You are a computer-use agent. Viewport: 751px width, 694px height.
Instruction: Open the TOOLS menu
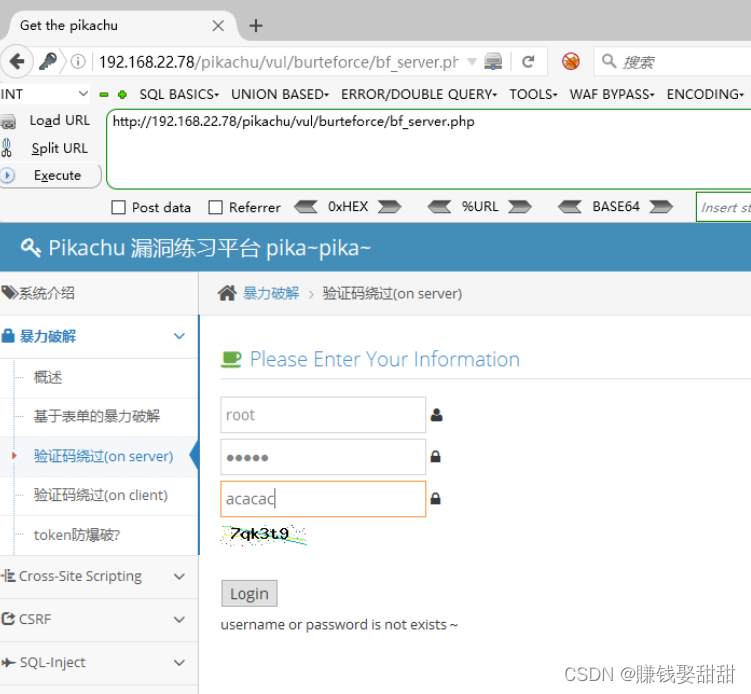(533, 94)
